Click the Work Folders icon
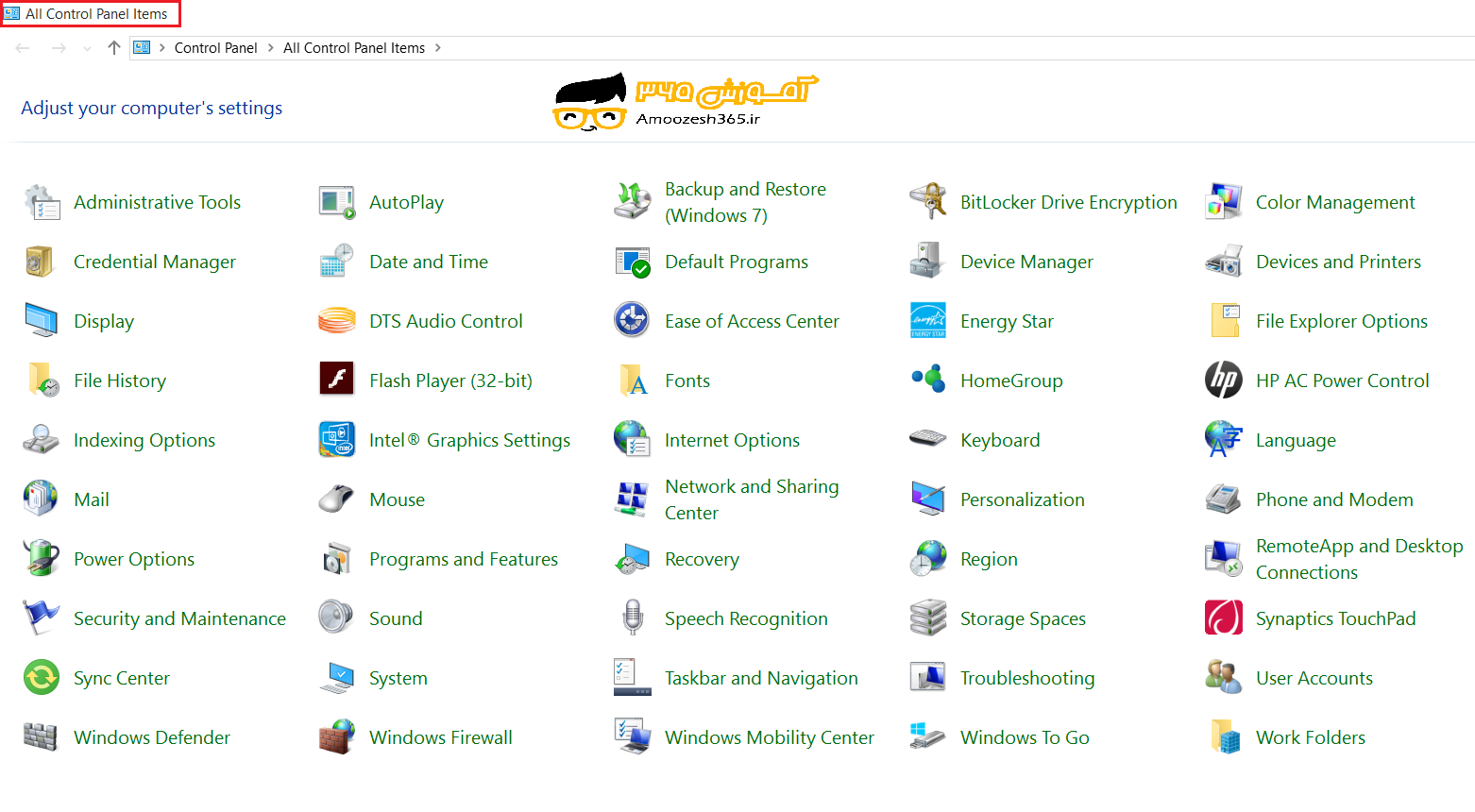The width and height of the screenshot is (1475, 812). click(1224, 737)
